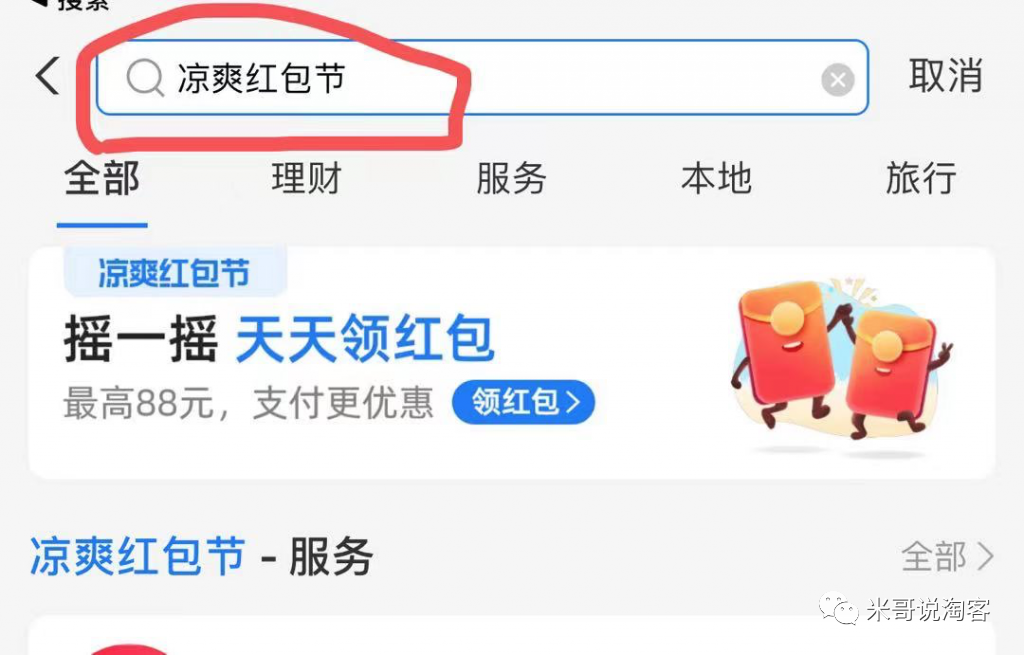The image size is (1024, 655).
Task: Click the magnifier search icon
Action: click(x=144, y=78)
